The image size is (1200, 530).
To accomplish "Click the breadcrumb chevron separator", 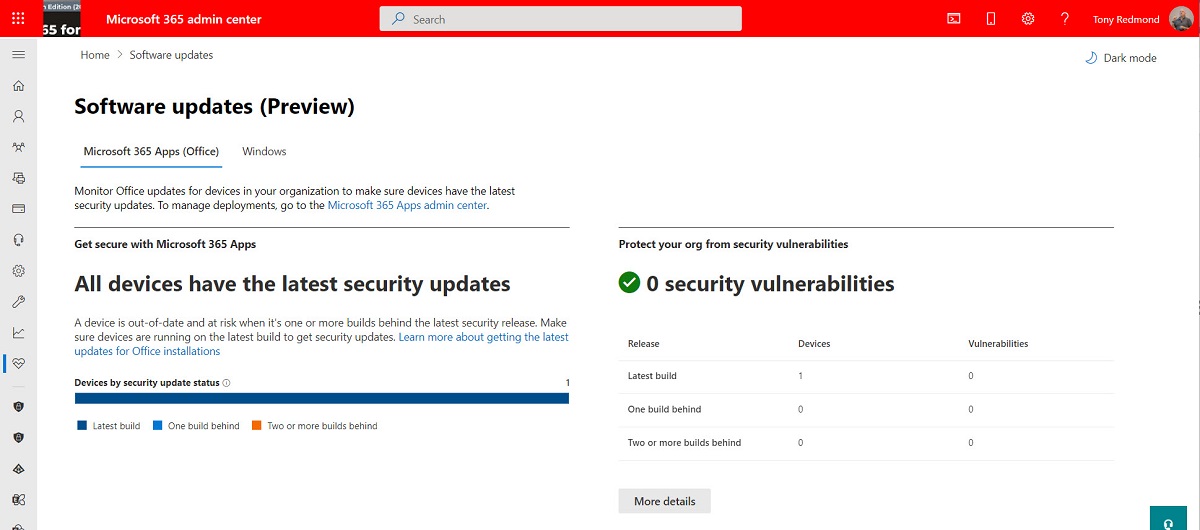I will 120,55.
